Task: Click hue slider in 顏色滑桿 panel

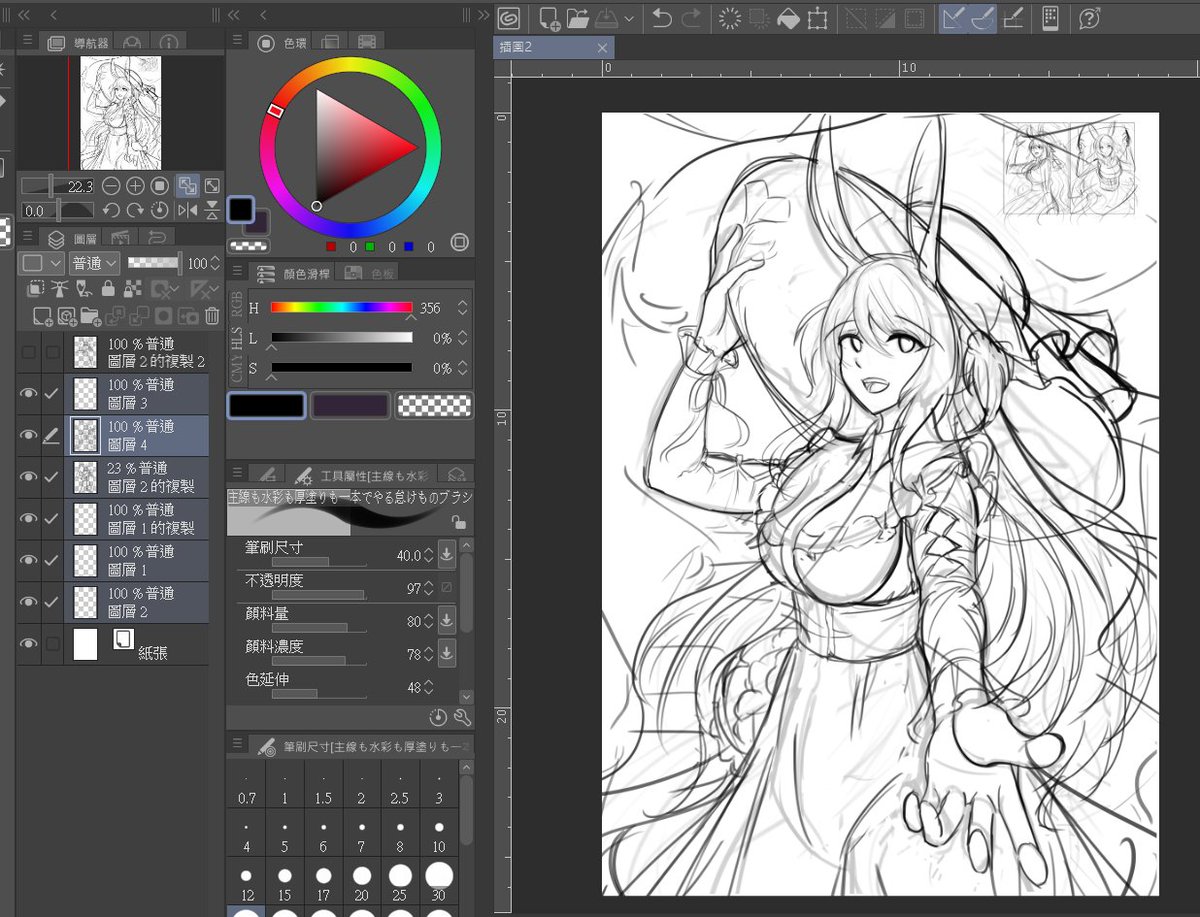Action: pos(341,308)
